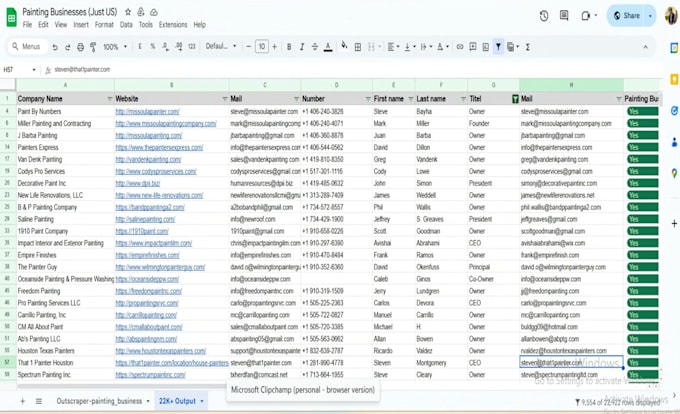The image size is (680, 414).
Task: Open the Insert menu
Action: [81, 25]
